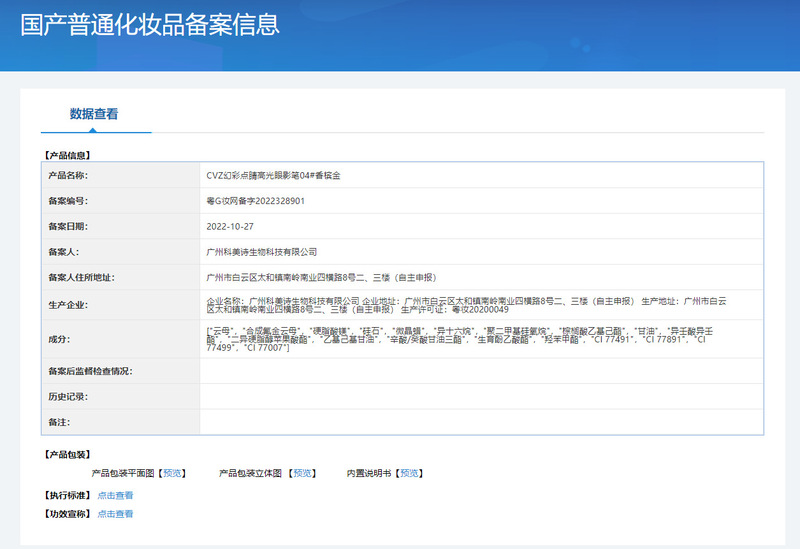Open 预览 link for 产品包装平面图

[x=173, y=473]
